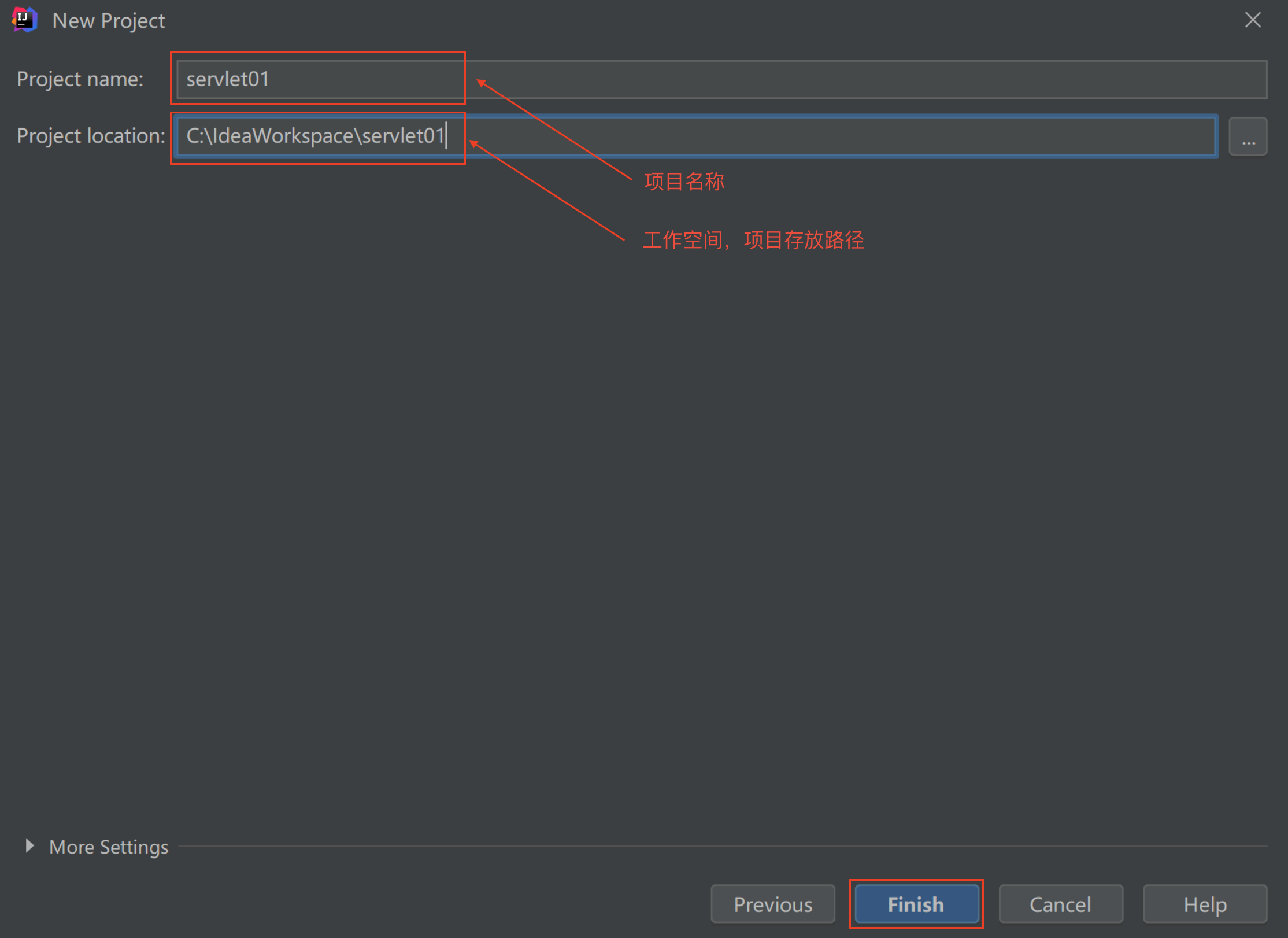Click the C:\IdeaWorkspace\servlet01 path text
The image size is (1288, 938).
pos(315,136)
